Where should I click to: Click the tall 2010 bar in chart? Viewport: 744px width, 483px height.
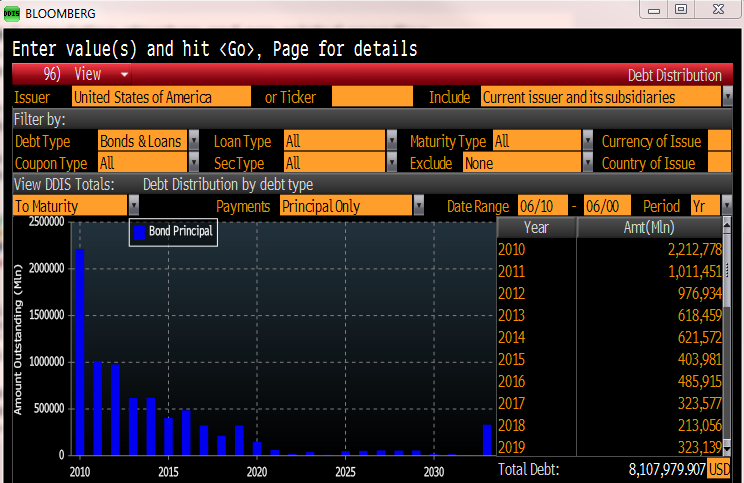pyautogui.click(x=80, y=352)
